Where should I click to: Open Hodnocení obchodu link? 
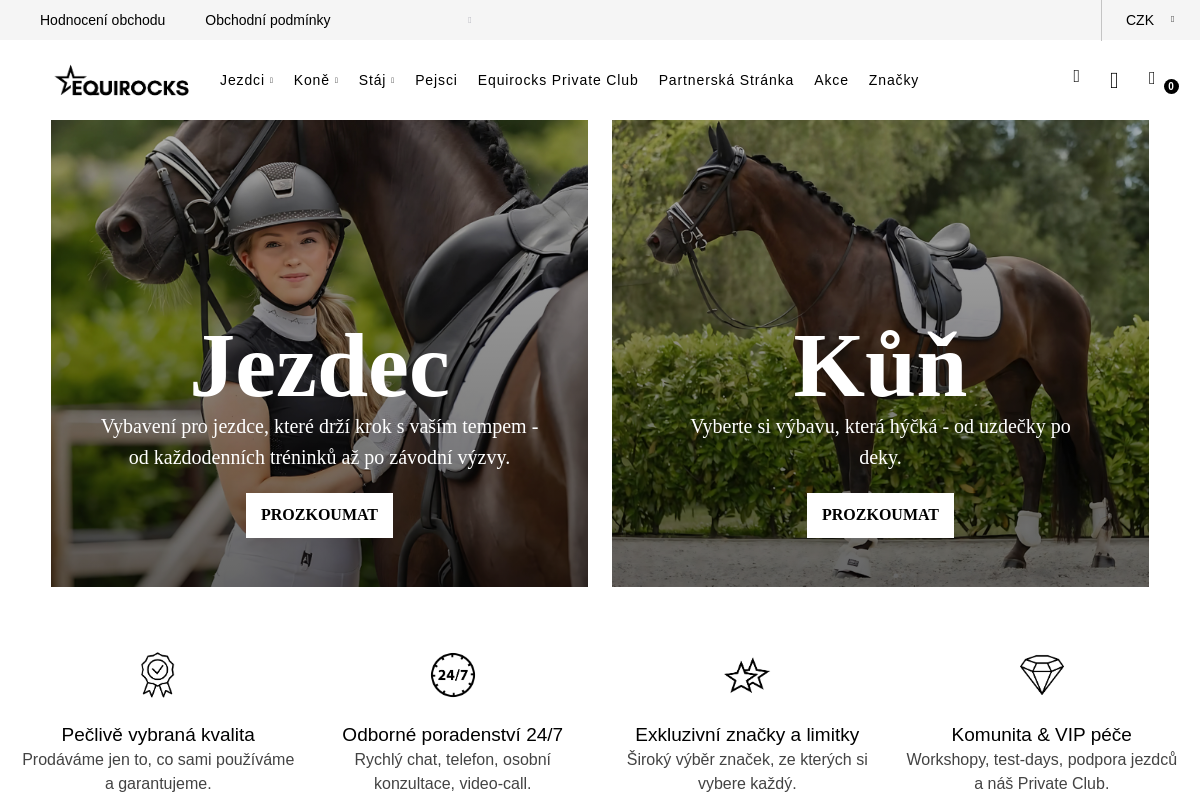point(102,20)
